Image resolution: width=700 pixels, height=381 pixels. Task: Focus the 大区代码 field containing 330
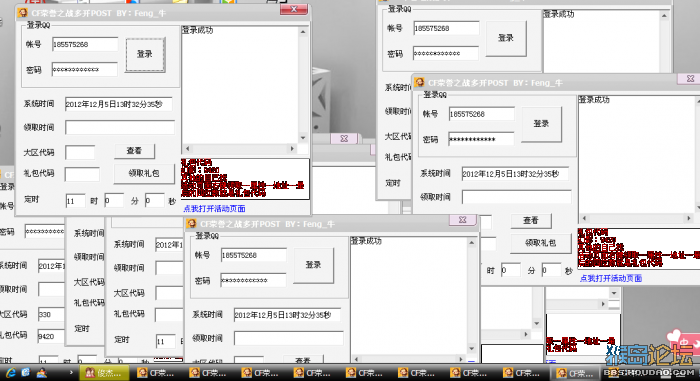(x=51, y=314)
